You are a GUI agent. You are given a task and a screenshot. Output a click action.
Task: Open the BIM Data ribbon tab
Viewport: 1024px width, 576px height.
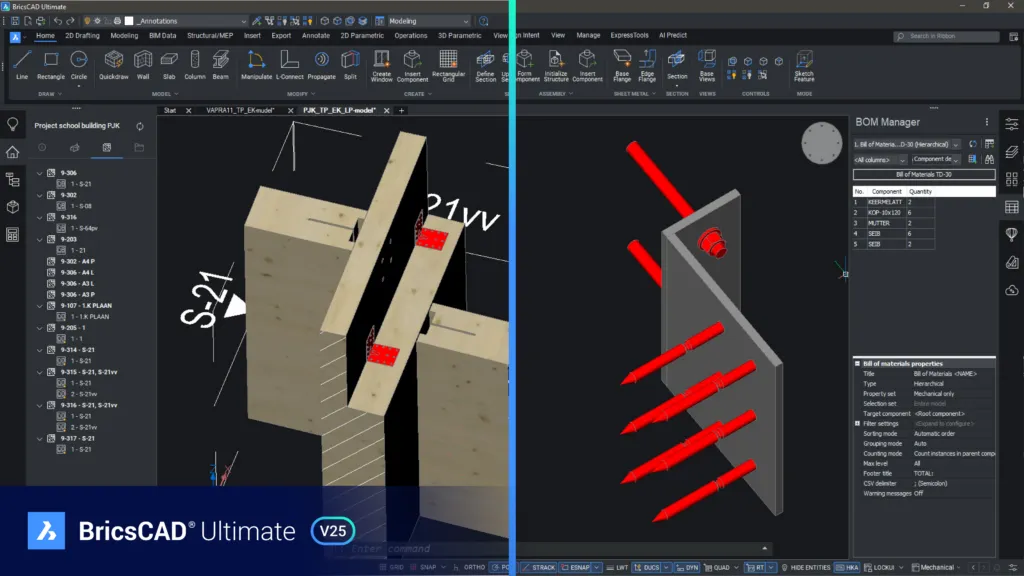click(x=163, y=35)
